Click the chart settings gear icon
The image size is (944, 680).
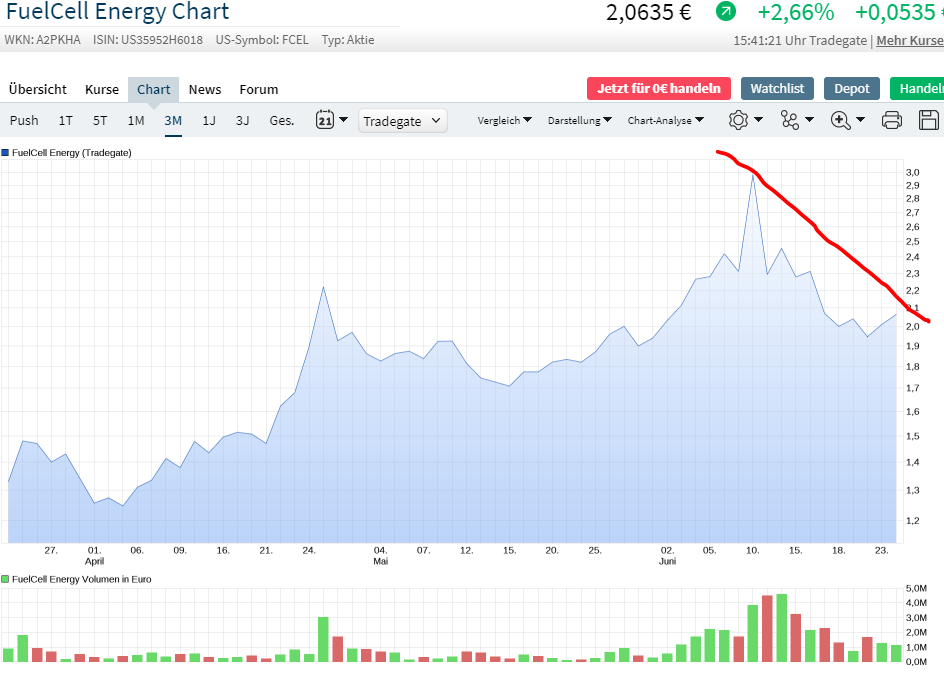[739, 120]
